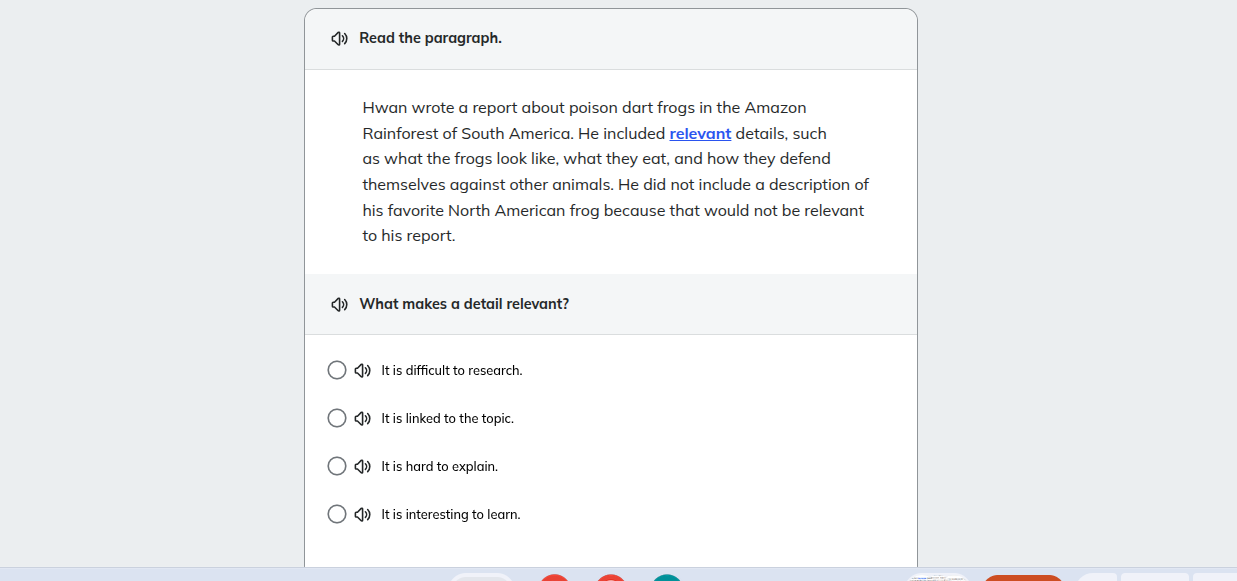Click the answer text "It is hard to explain."
The width and height of the screenshot is (1237, 581).
click(x=439, y=467)
